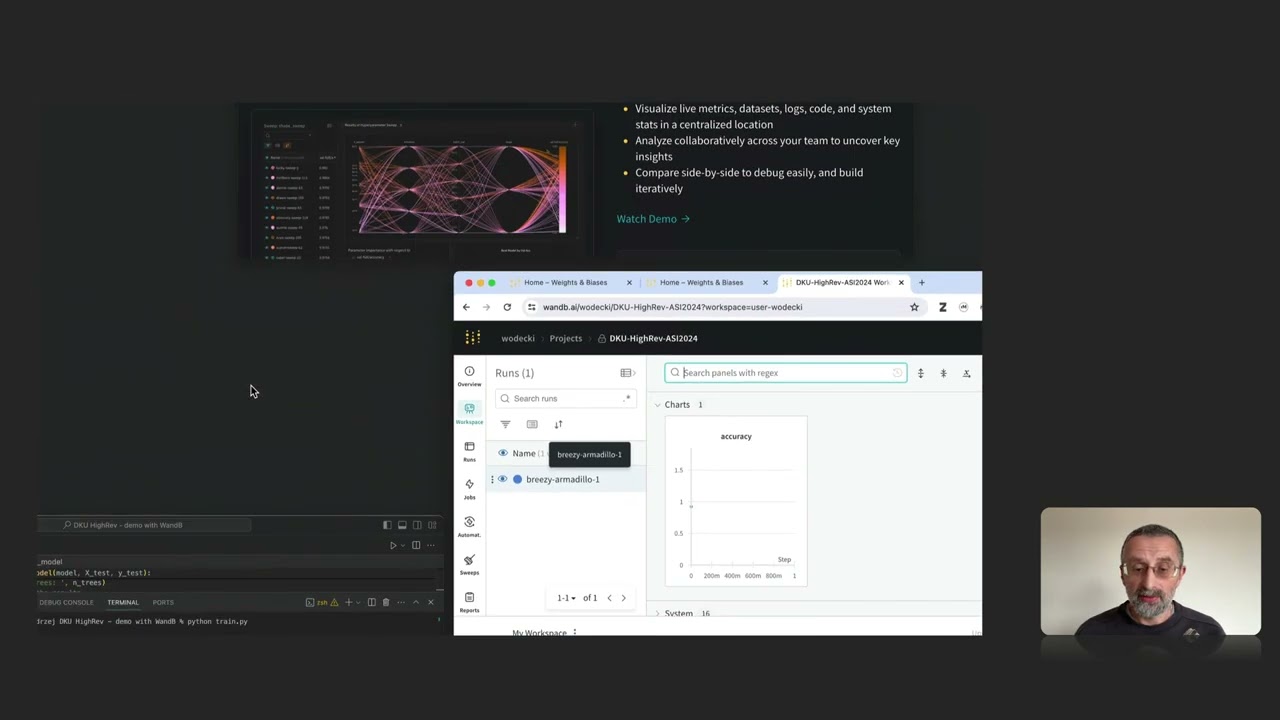Click the collapse all sections icon

click(x=943, y=373)
